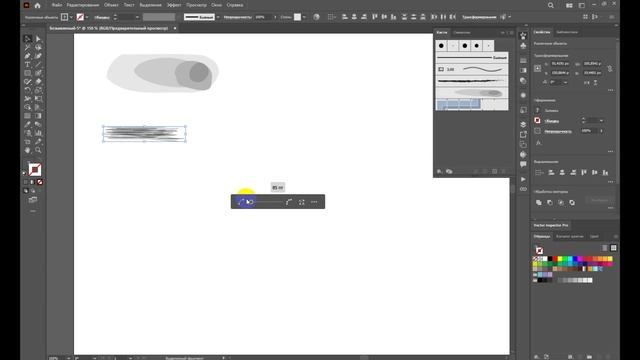This screenshot has width=640, height=360.
Task: Select the Scale tool
Action: pos(38,90)
